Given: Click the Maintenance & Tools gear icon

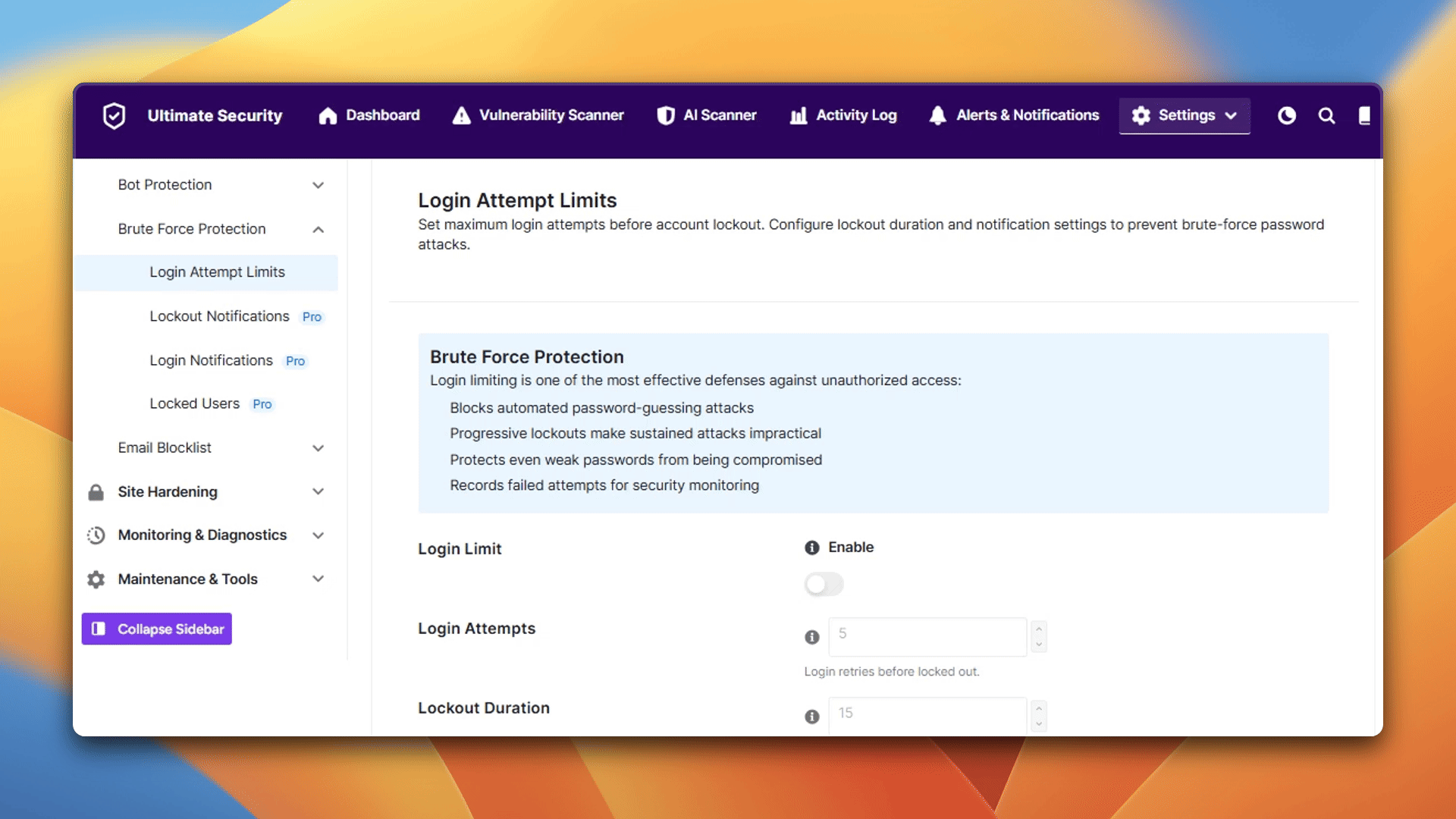Looking at the screenshot, I should point(96,579).
